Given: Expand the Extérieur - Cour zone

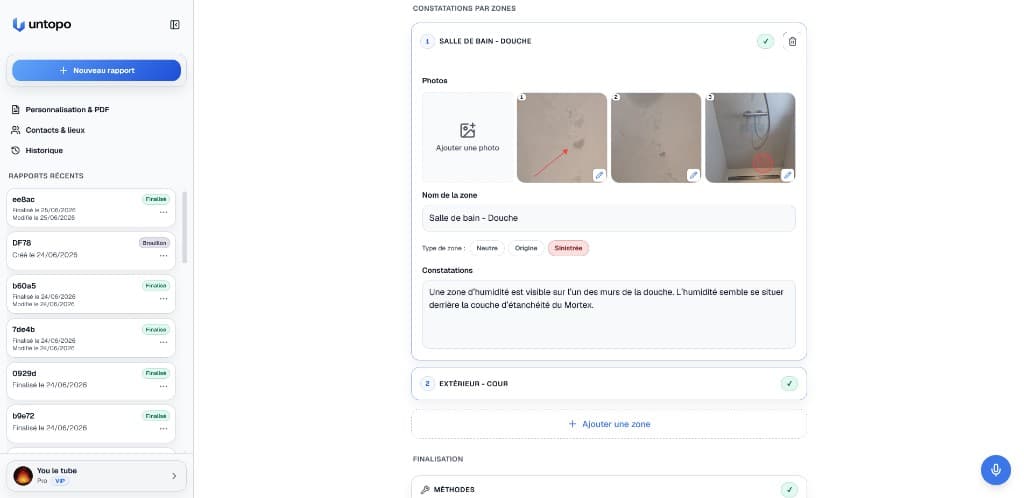Looking at the screenshot, I should click(x=609, y=384).
